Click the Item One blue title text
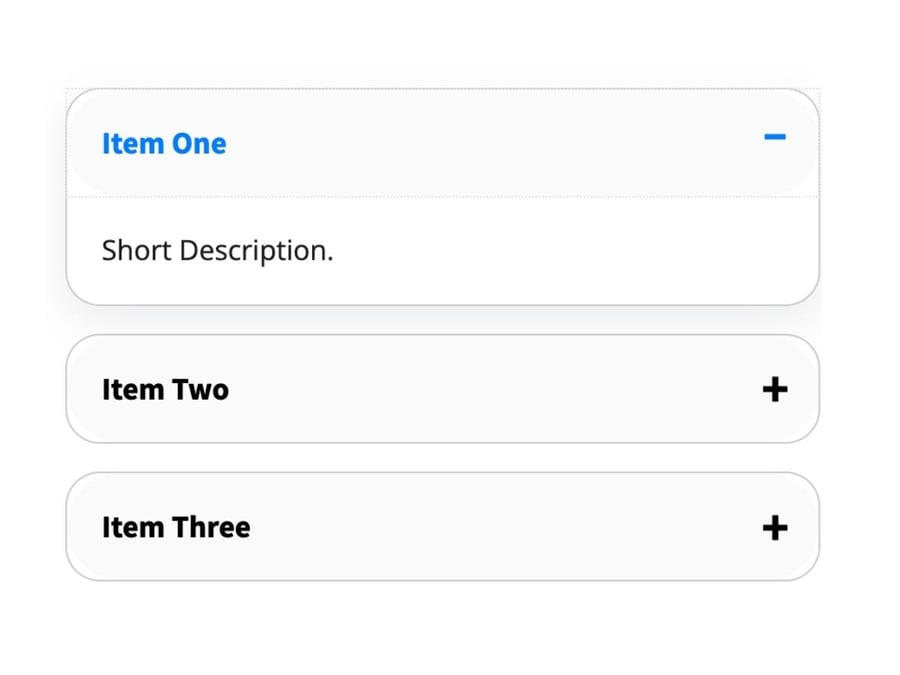The width and height of the screenshot is (900, 675). point(163,143)
